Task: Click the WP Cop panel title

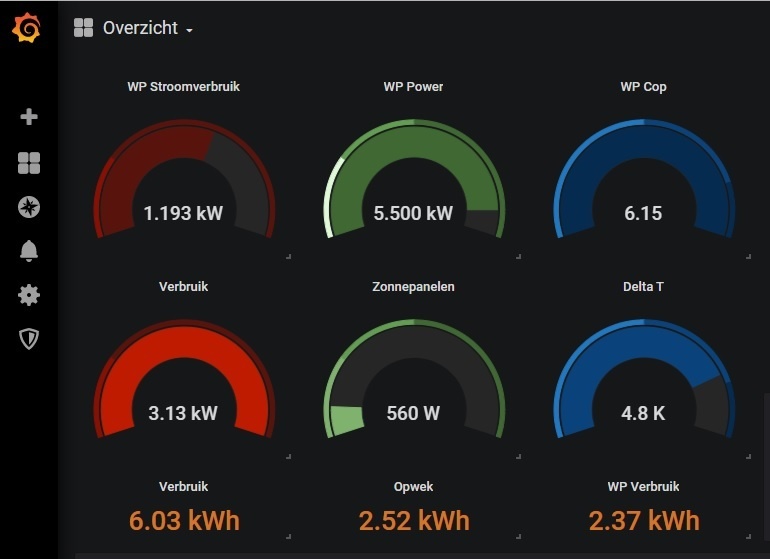Action: pos(643,87)
